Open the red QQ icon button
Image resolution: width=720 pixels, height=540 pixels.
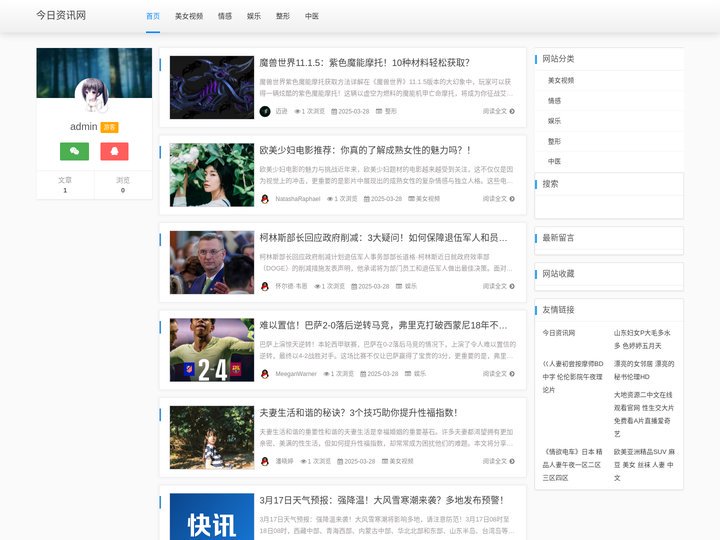[114, 151]
